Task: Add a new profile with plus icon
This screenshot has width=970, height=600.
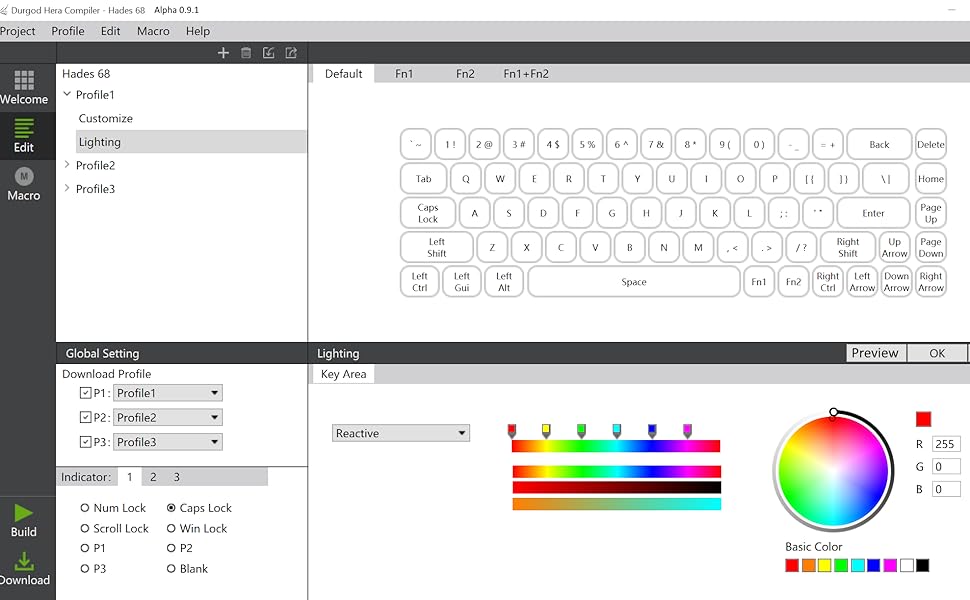Action: (223, 53)
